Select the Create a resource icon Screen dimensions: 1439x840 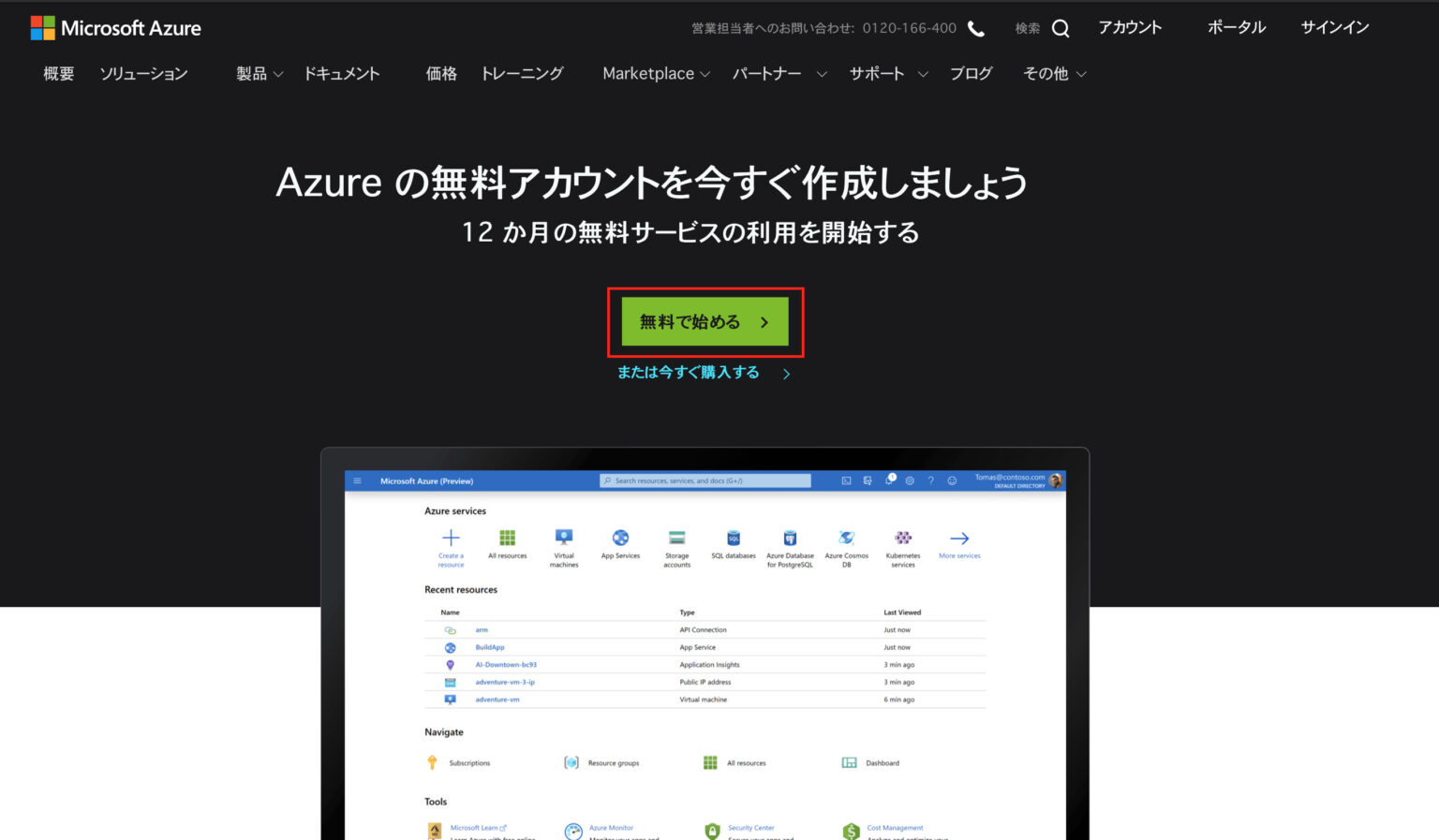451,538
